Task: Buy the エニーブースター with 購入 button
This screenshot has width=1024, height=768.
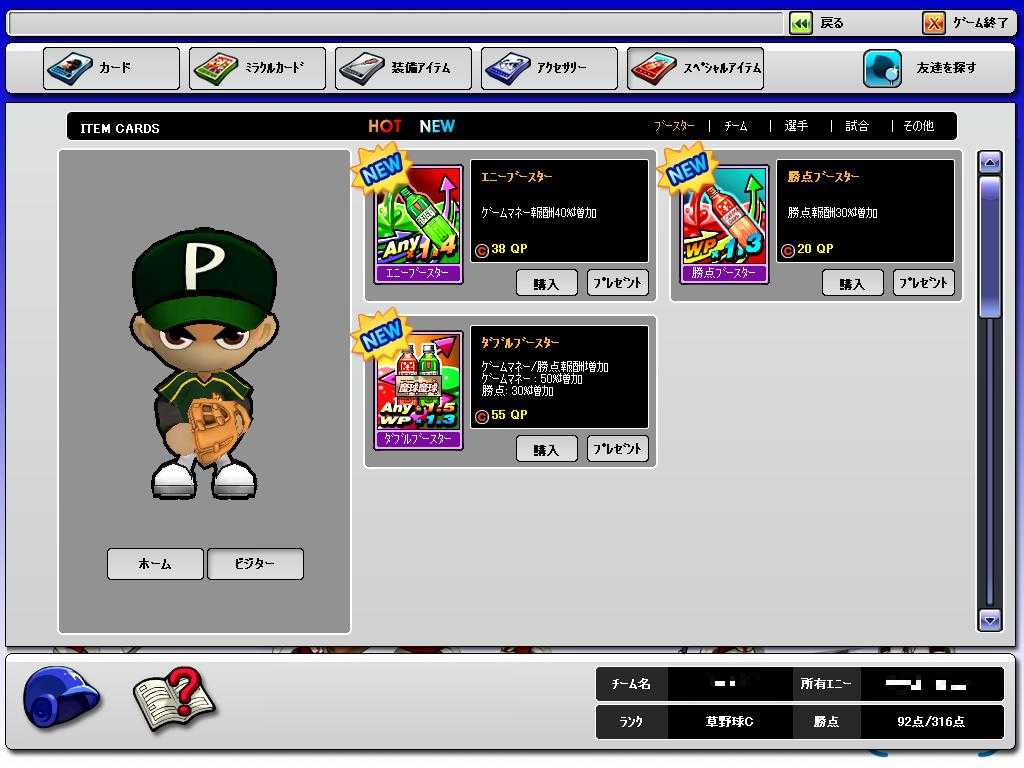Action: 547,283
